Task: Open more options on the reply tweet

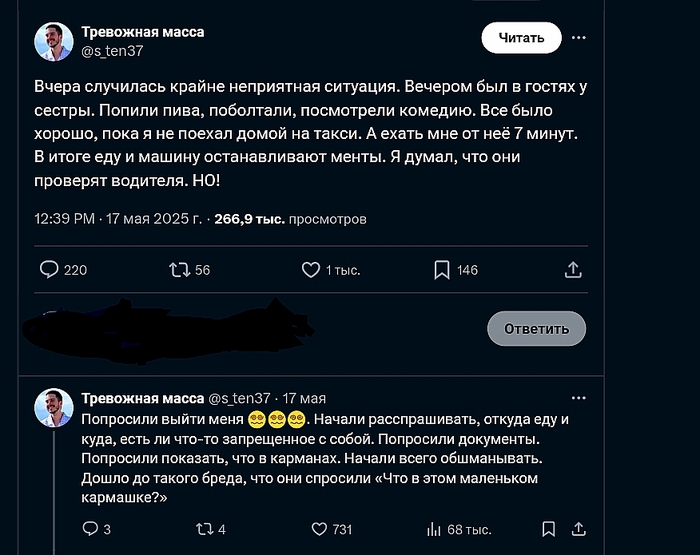Action: [579, 398]
